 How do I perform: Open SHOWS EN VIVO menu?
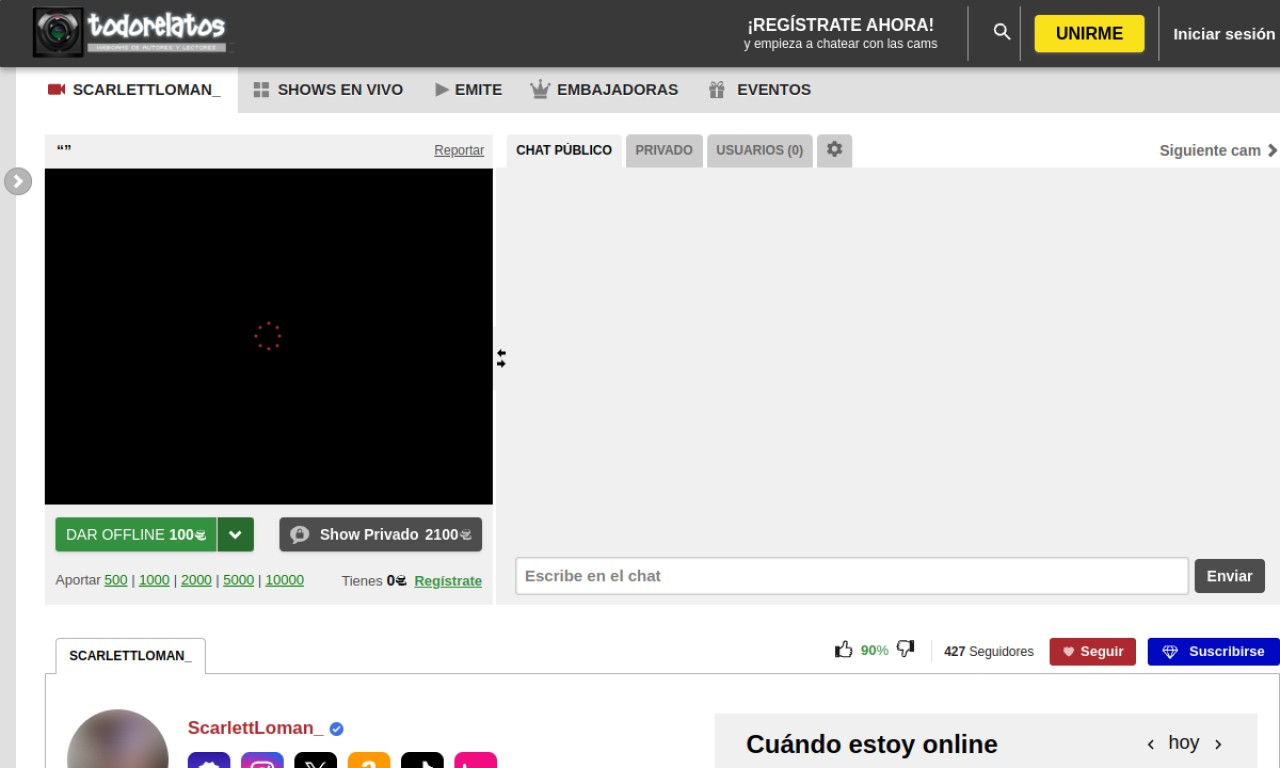click(x=328, y=89)
